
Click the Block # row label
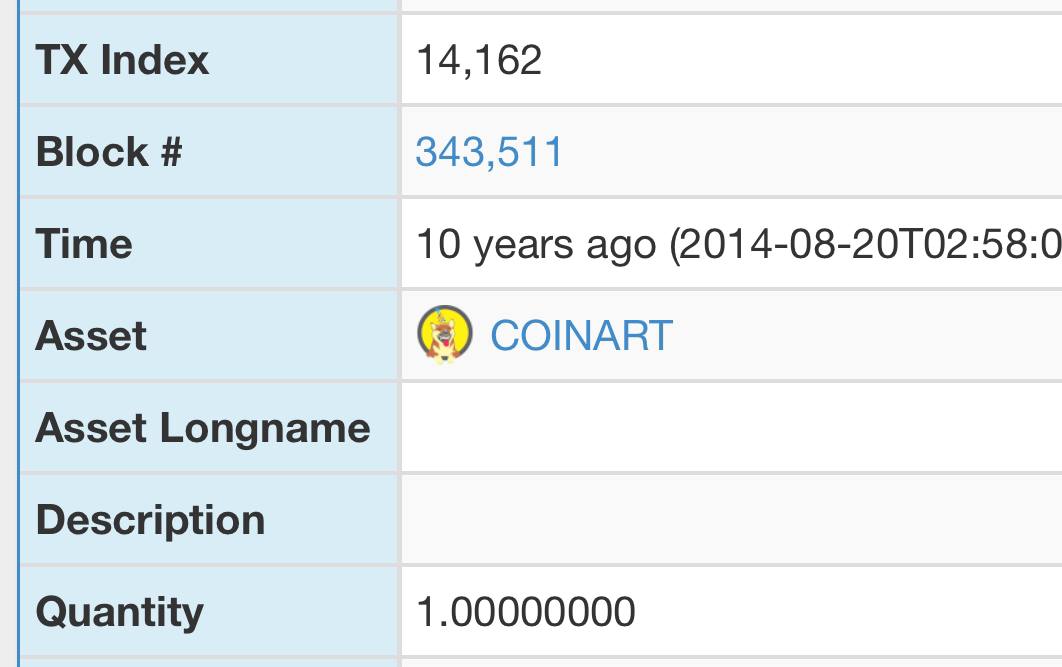click(109, 151)
